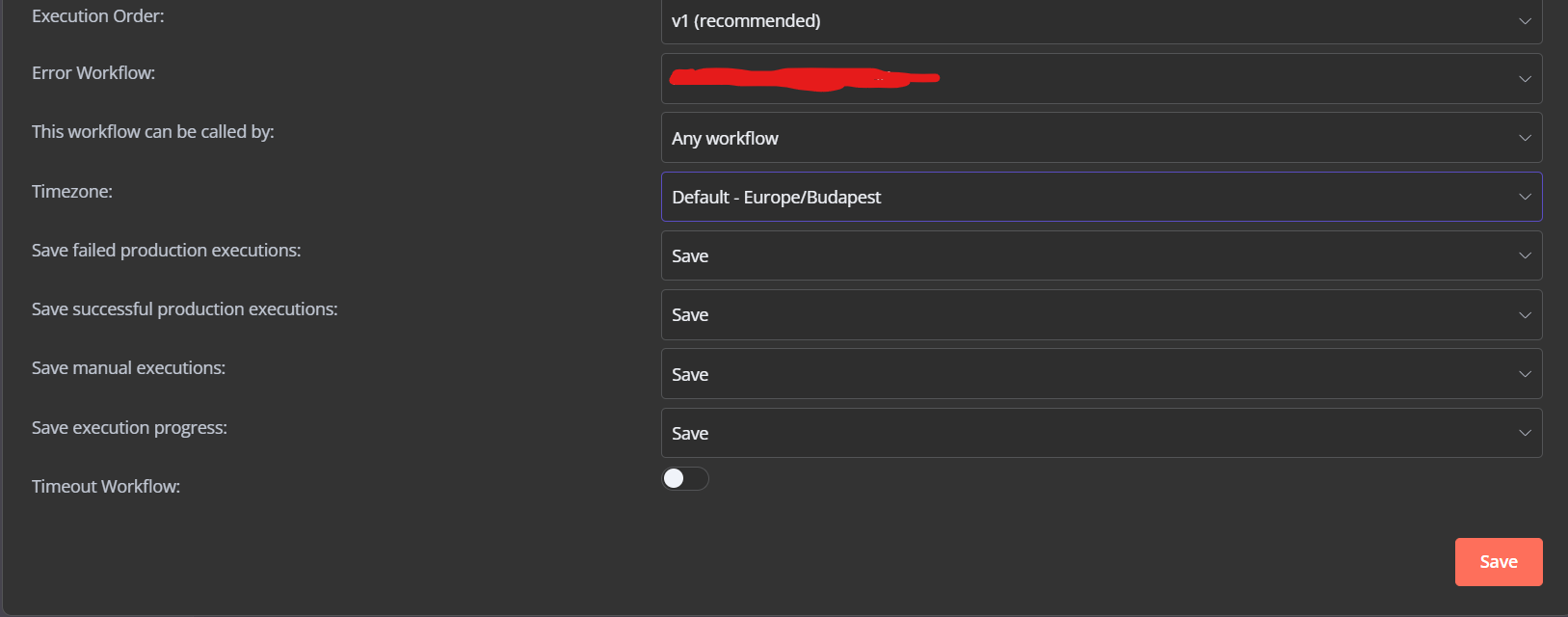The height and width of the screenshot is (617, 1568).
Task: Click chevron for Save failed production executions
Action: click(1525, 255)
